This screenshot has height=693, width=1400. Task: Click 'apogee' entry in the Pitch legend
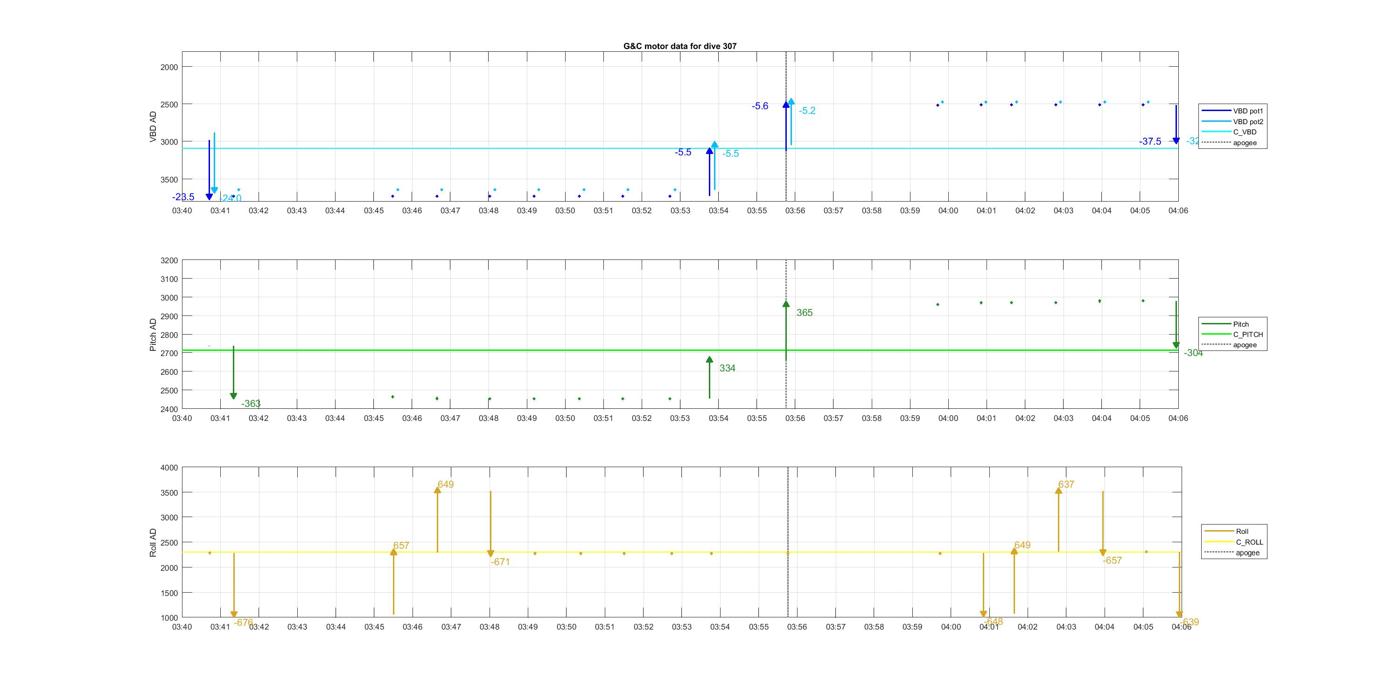(x=1229, y=345)
